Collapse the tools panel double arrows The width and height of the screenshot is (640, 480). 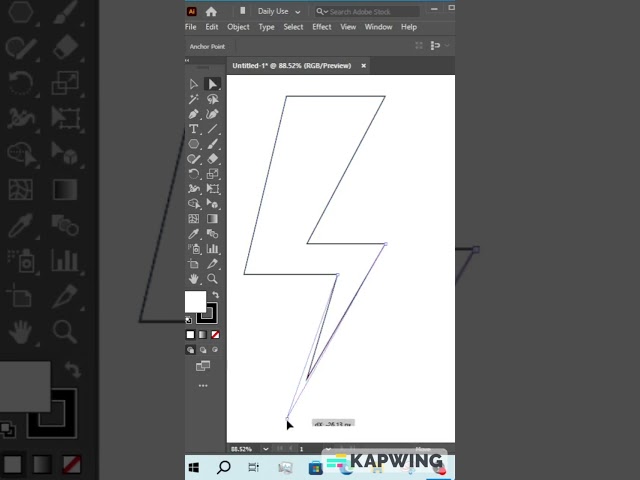[187, 60]
